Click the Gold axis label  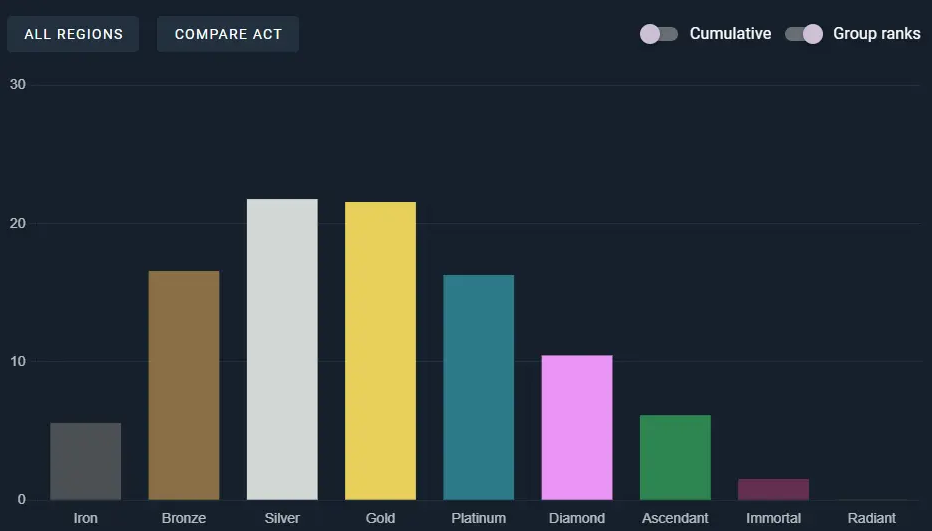[x=380, y=518]
